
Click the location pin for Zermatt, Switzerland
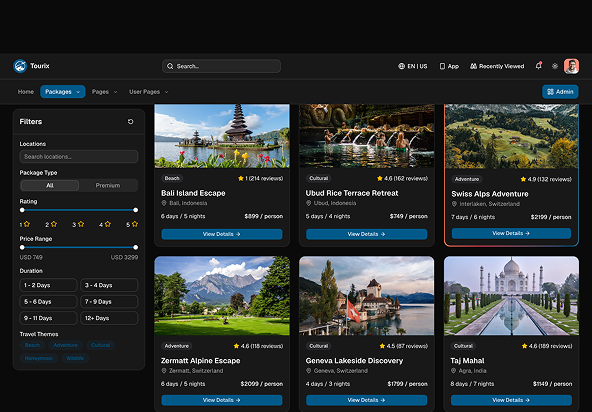[x=164, y=371]
